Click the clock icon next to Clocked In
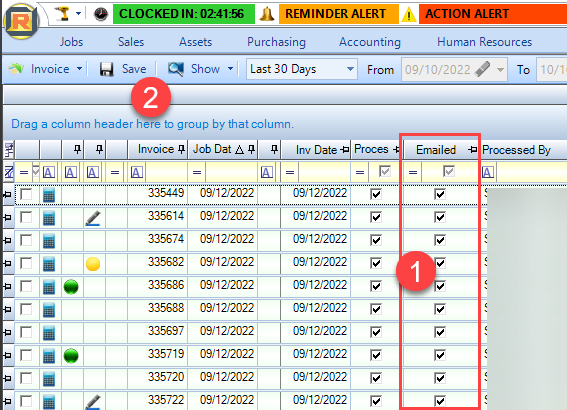Viewport: 567px width, 410px height. 101,14
